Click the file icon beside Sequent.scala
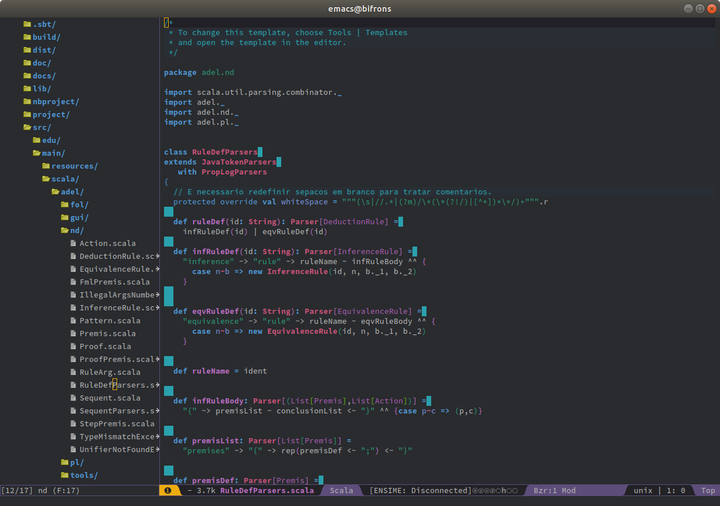The width and height of the screenshot is (720, 506). pos(73,398)
